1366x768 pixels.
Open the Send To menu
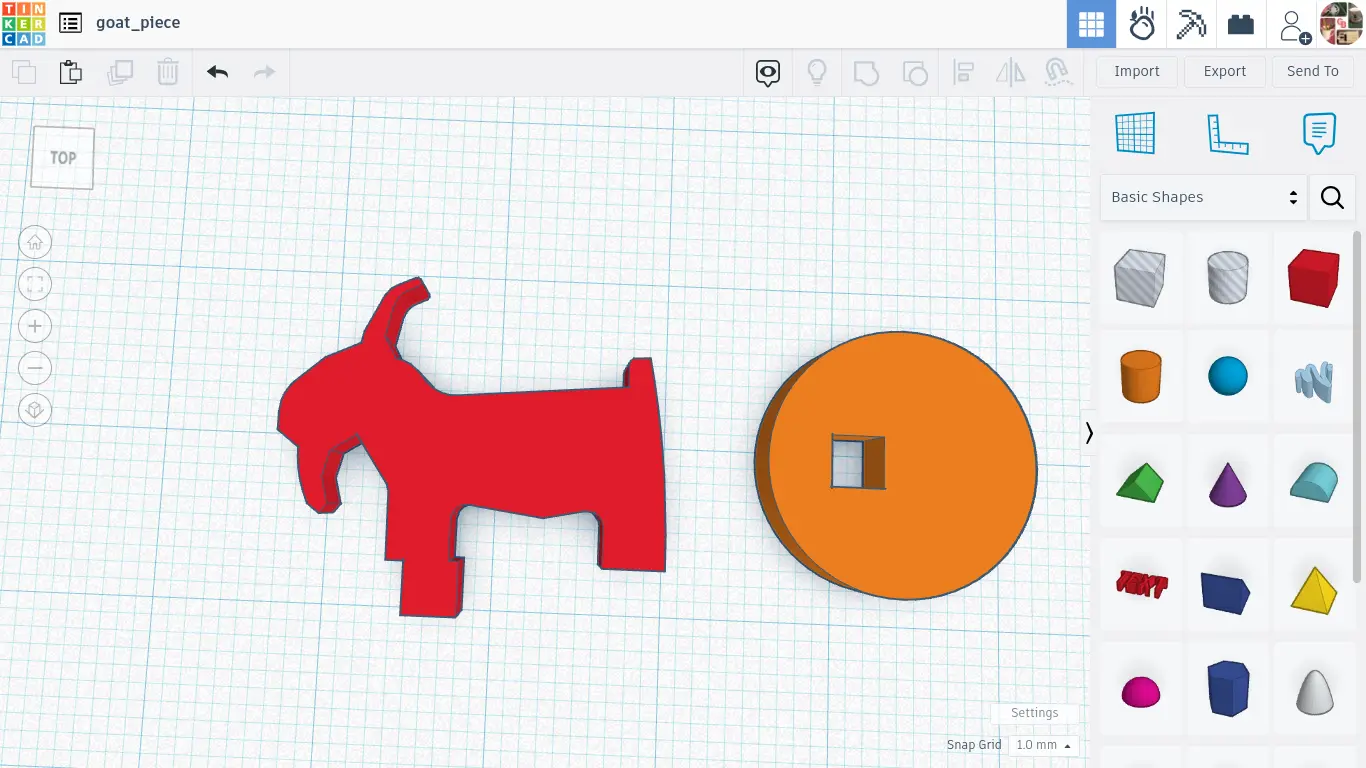[1312, 71]
